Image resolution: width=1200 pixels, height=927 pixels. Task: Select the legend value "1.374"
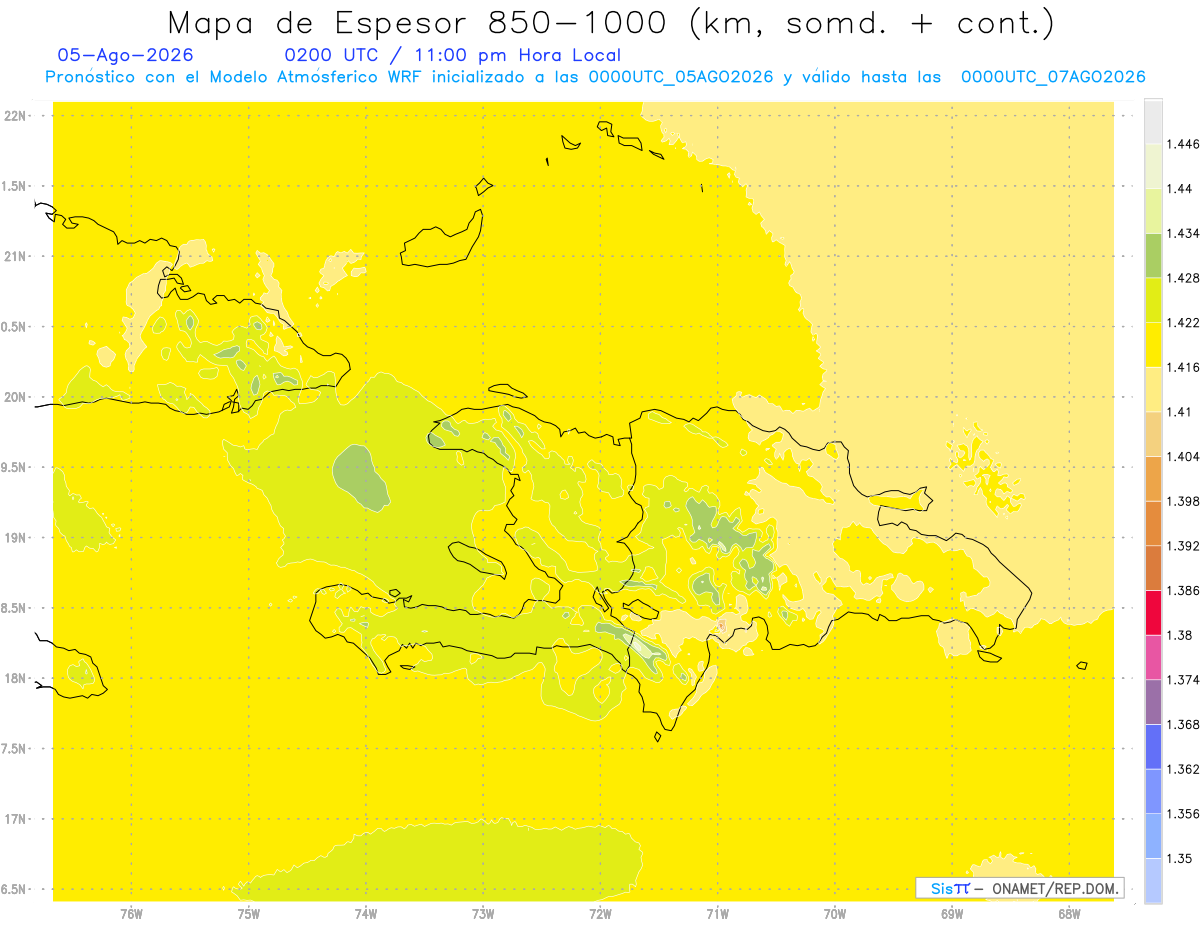pyautogui.click(x=1184, y=679)
